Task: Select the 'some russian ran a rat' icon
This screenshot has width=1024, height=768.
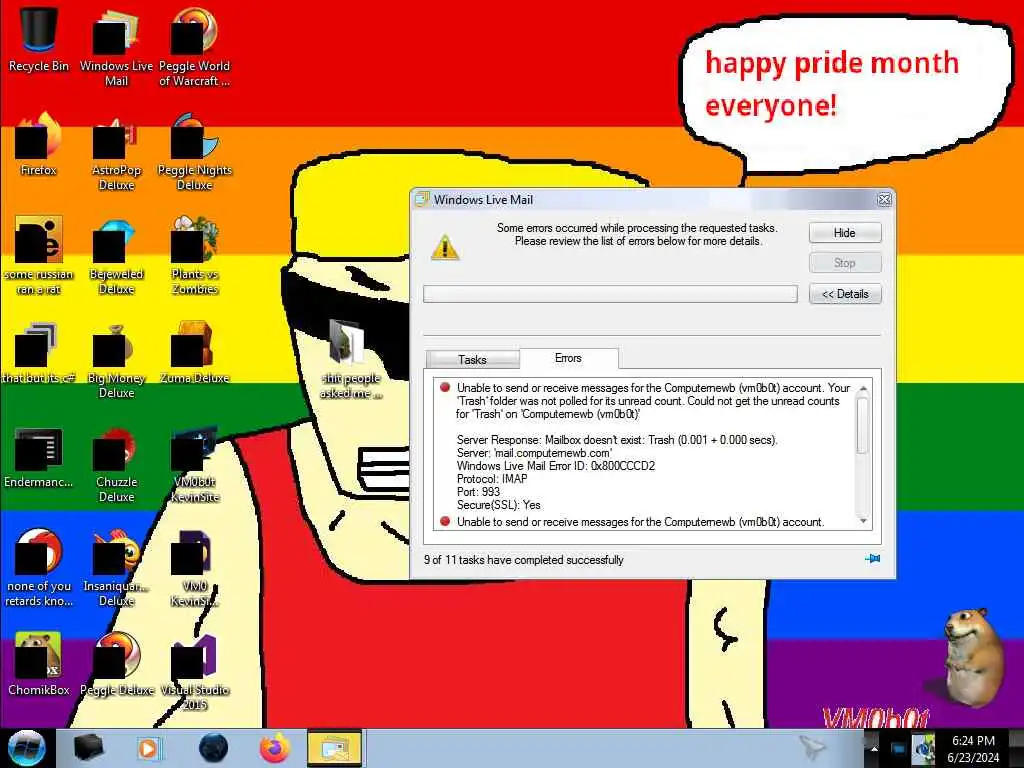Action: [39, 255]
